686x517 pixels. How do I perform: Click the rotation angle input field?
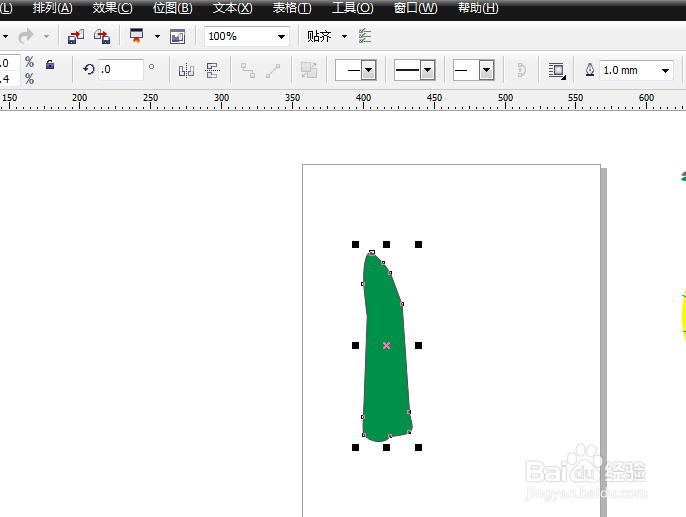pos(121,70)
